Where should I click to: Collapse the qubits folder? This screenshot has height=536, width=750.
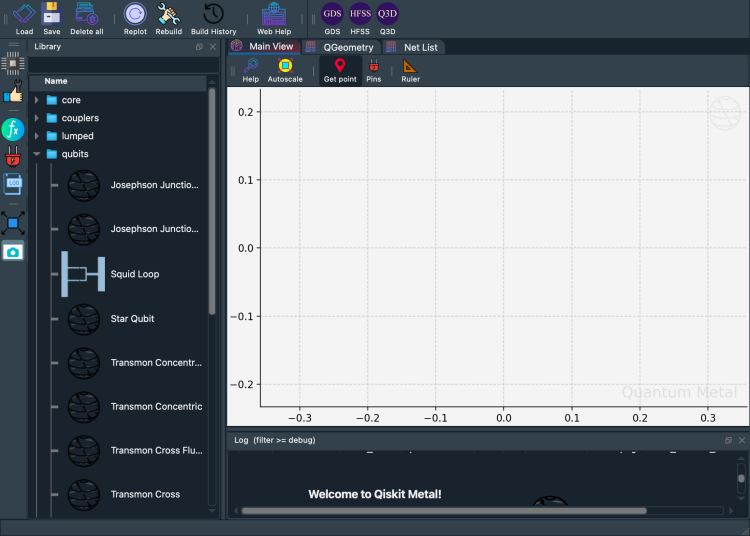(36, 154)
